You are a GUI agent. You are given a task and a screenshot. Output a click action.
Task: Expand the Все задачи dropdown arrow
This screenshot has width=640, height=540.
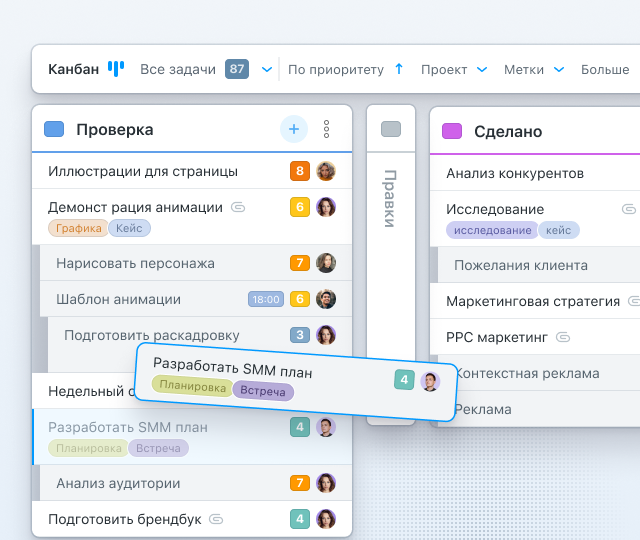point(266,70)
